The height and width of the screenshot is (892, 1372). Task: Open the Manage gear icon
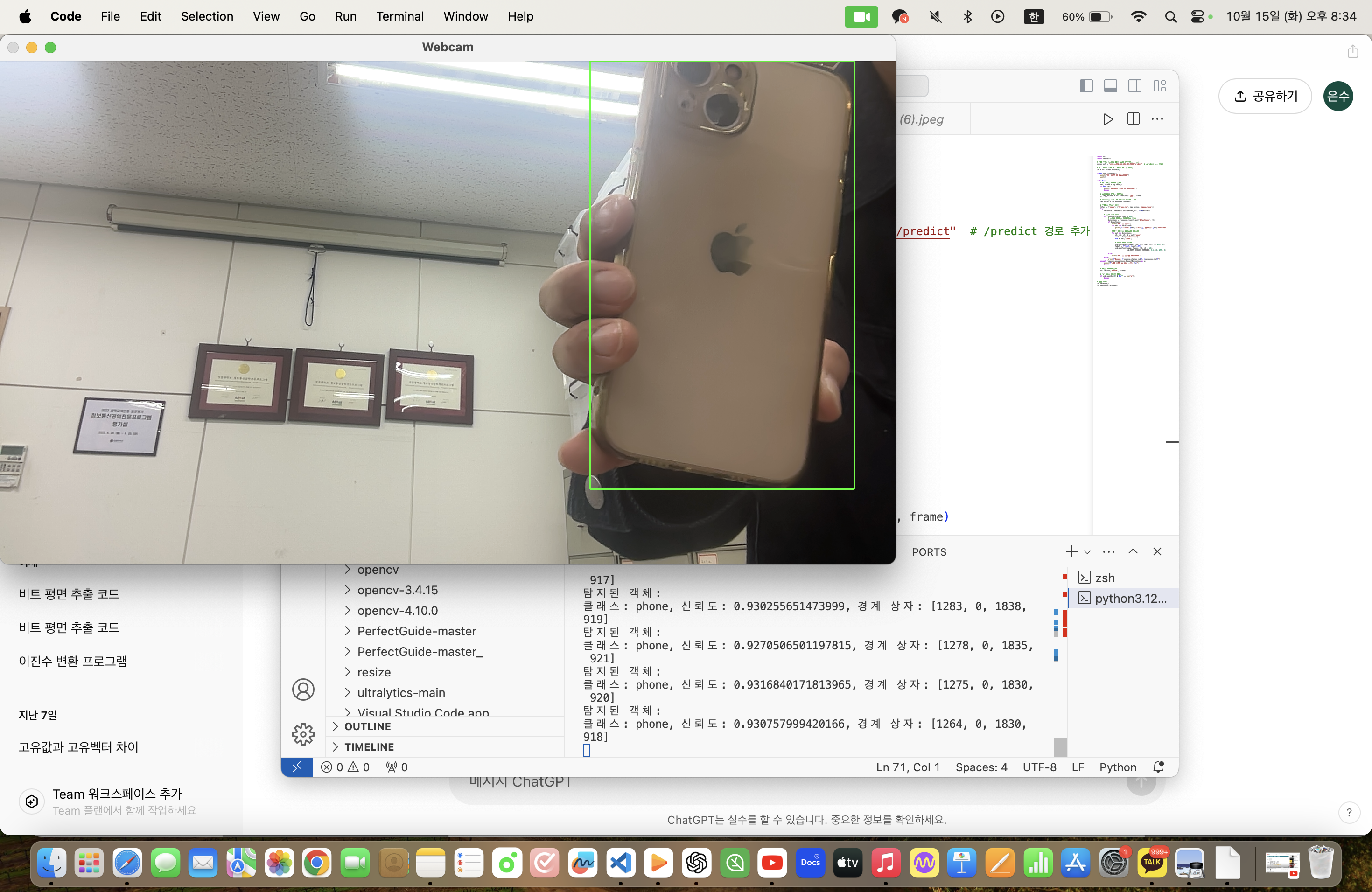point(303,734)
